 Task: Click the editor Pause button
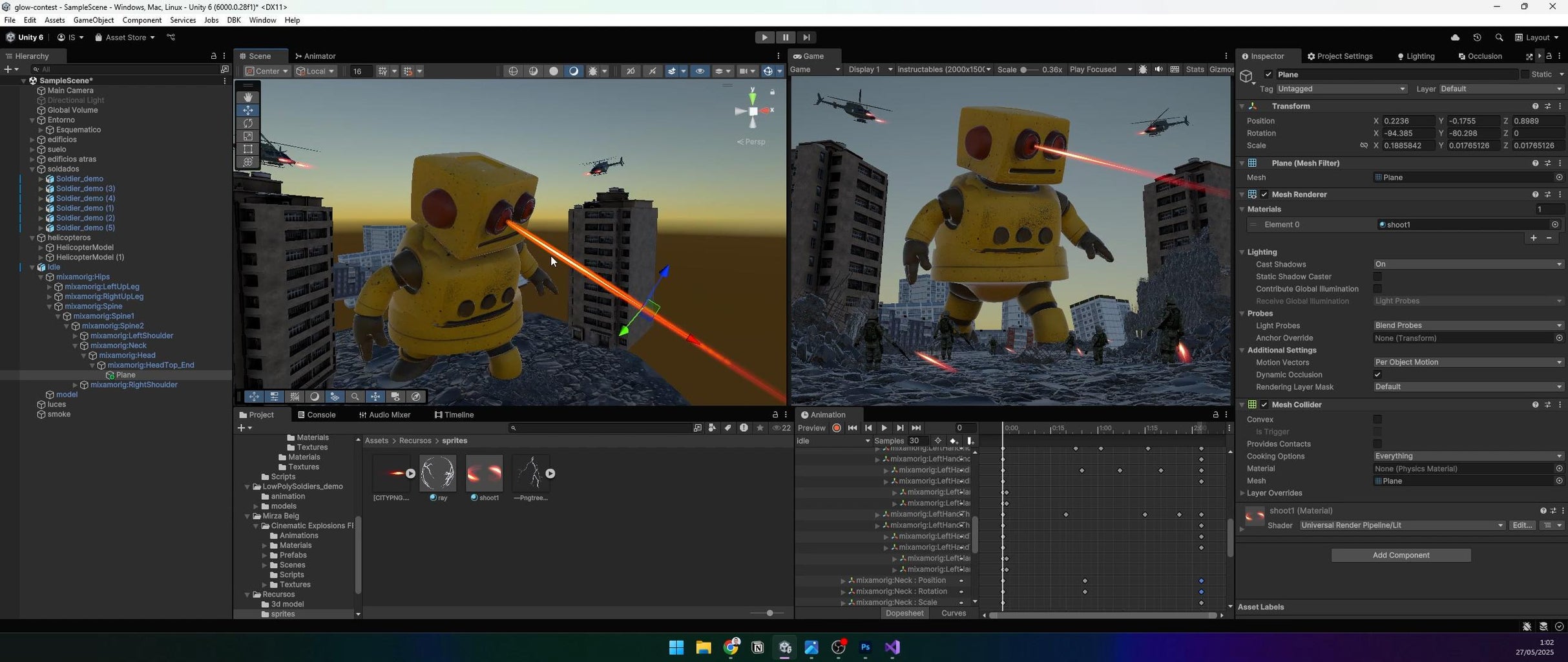click(x=785, y=37)
